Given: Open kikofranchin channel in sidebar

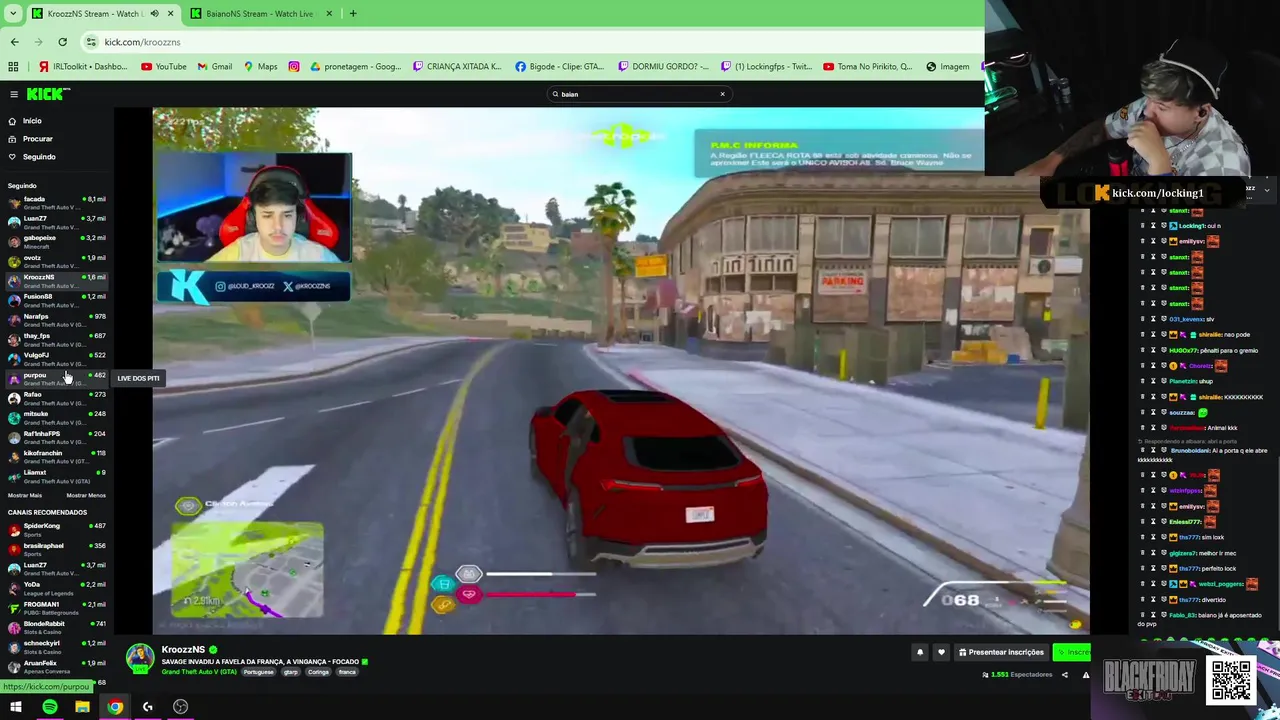Looking at the screenshot, I should pos(56,457).
